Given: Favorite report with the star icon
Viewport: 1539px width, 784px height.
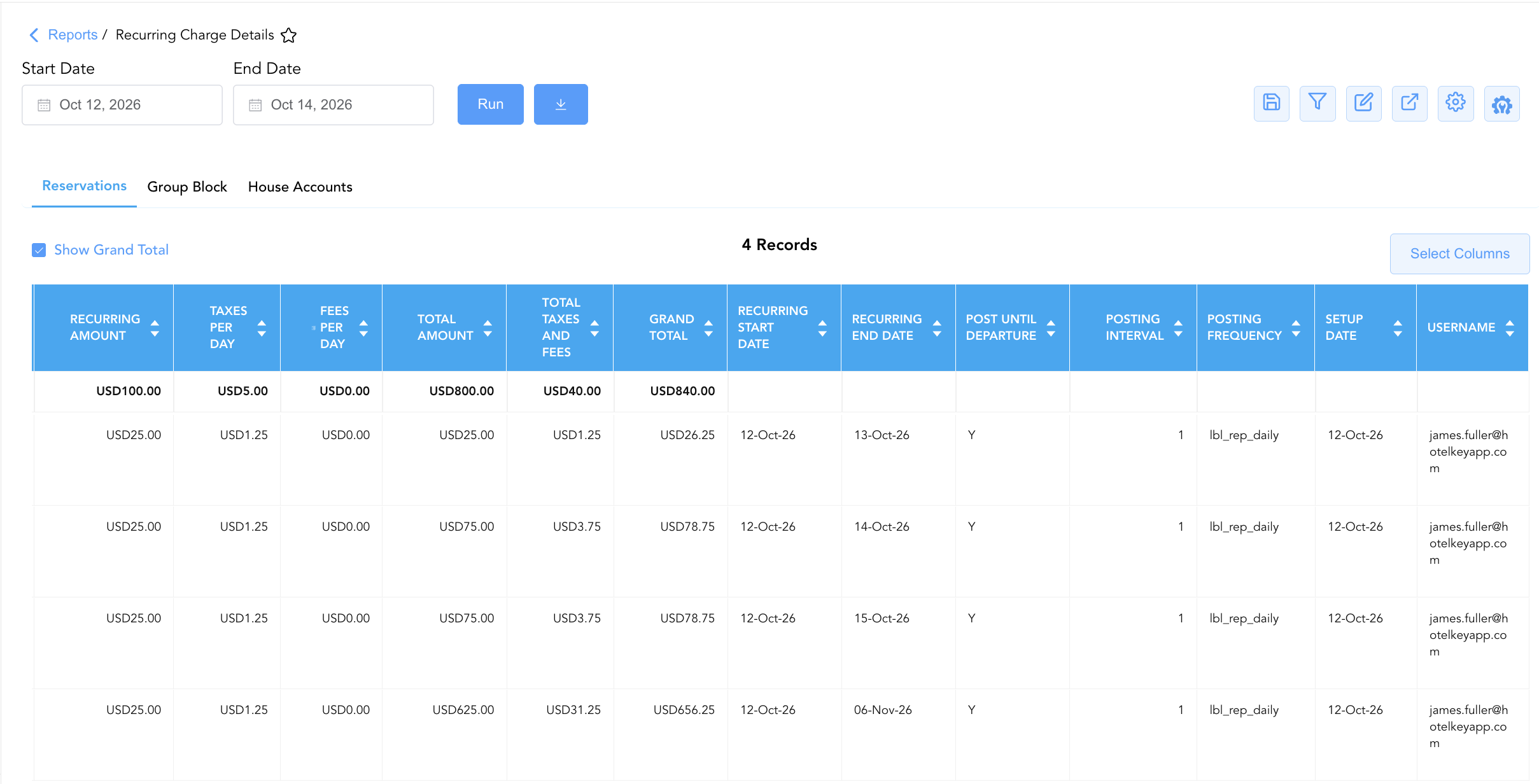Looking at the screenshot, I should [289, 35].
